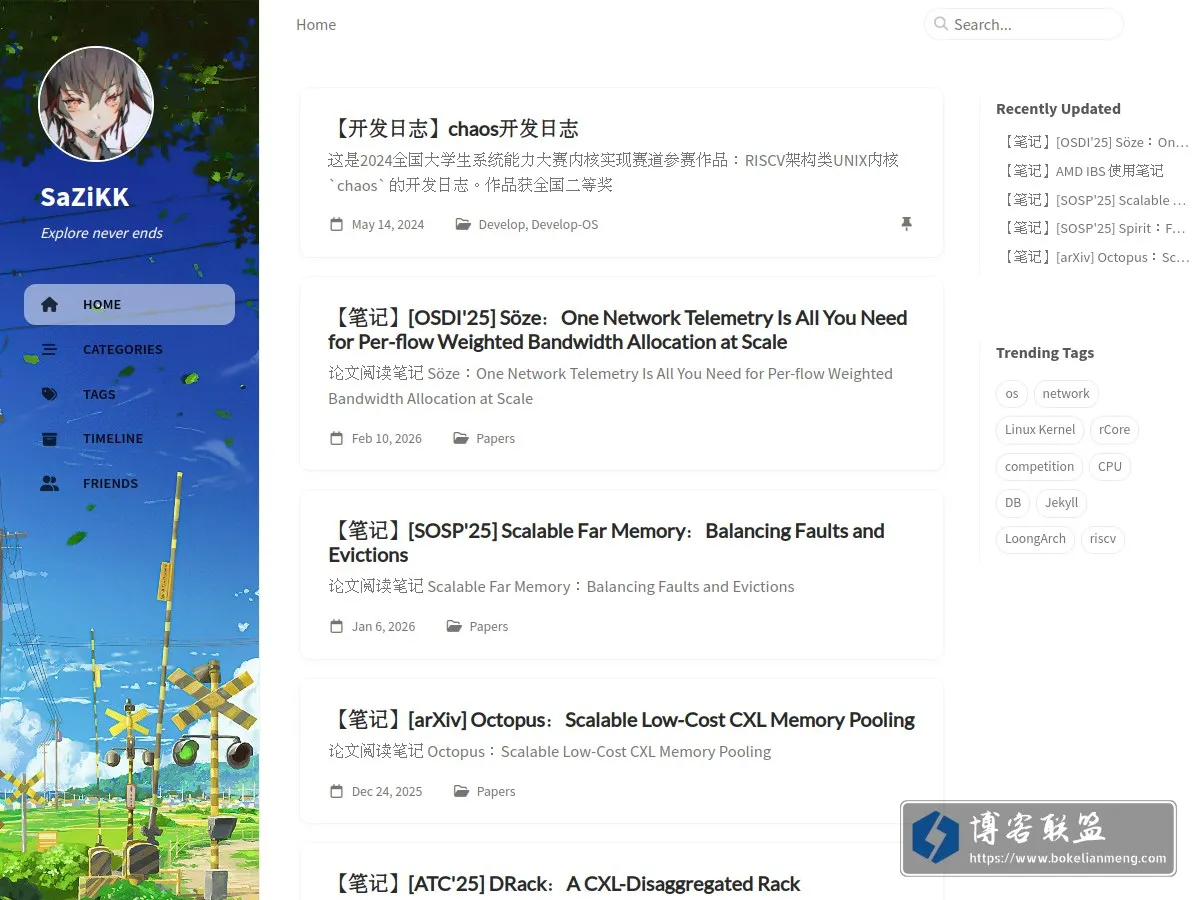Click the 博客联盟 banner image
Viewport: 1200px width, 900px height.
(x=1038, y=838)
